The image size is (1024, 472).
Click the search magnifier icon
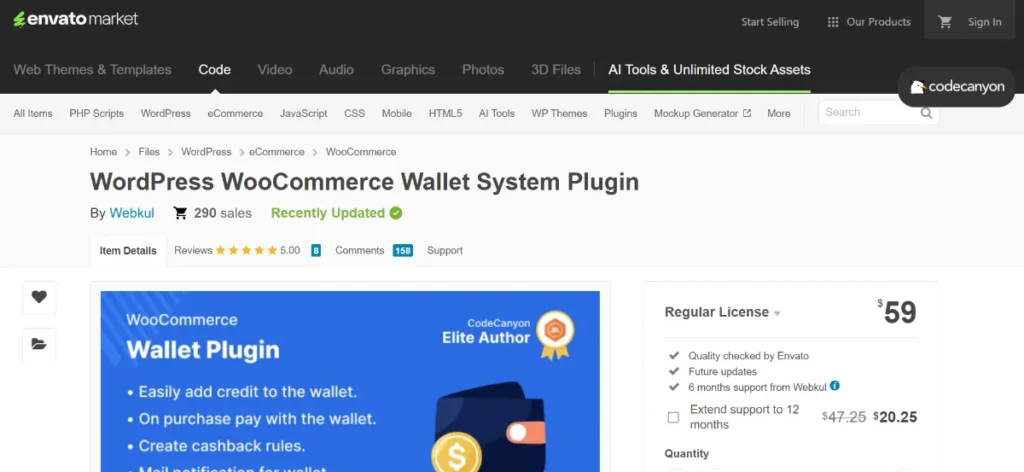(926, 113)
